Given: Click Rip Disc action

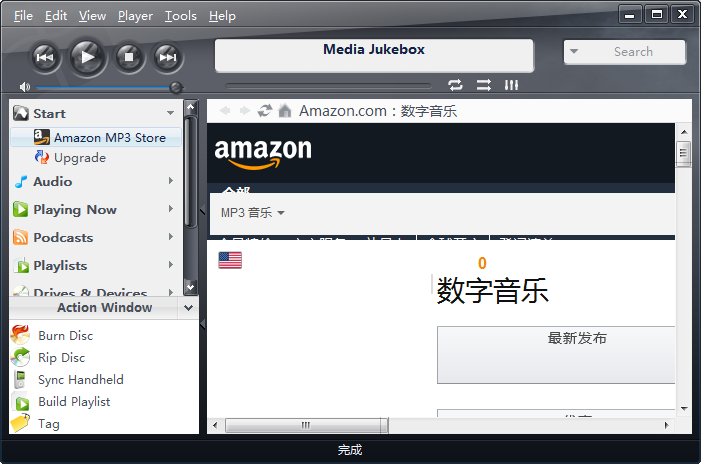Looking at the screenshot, I should [61, 358].
